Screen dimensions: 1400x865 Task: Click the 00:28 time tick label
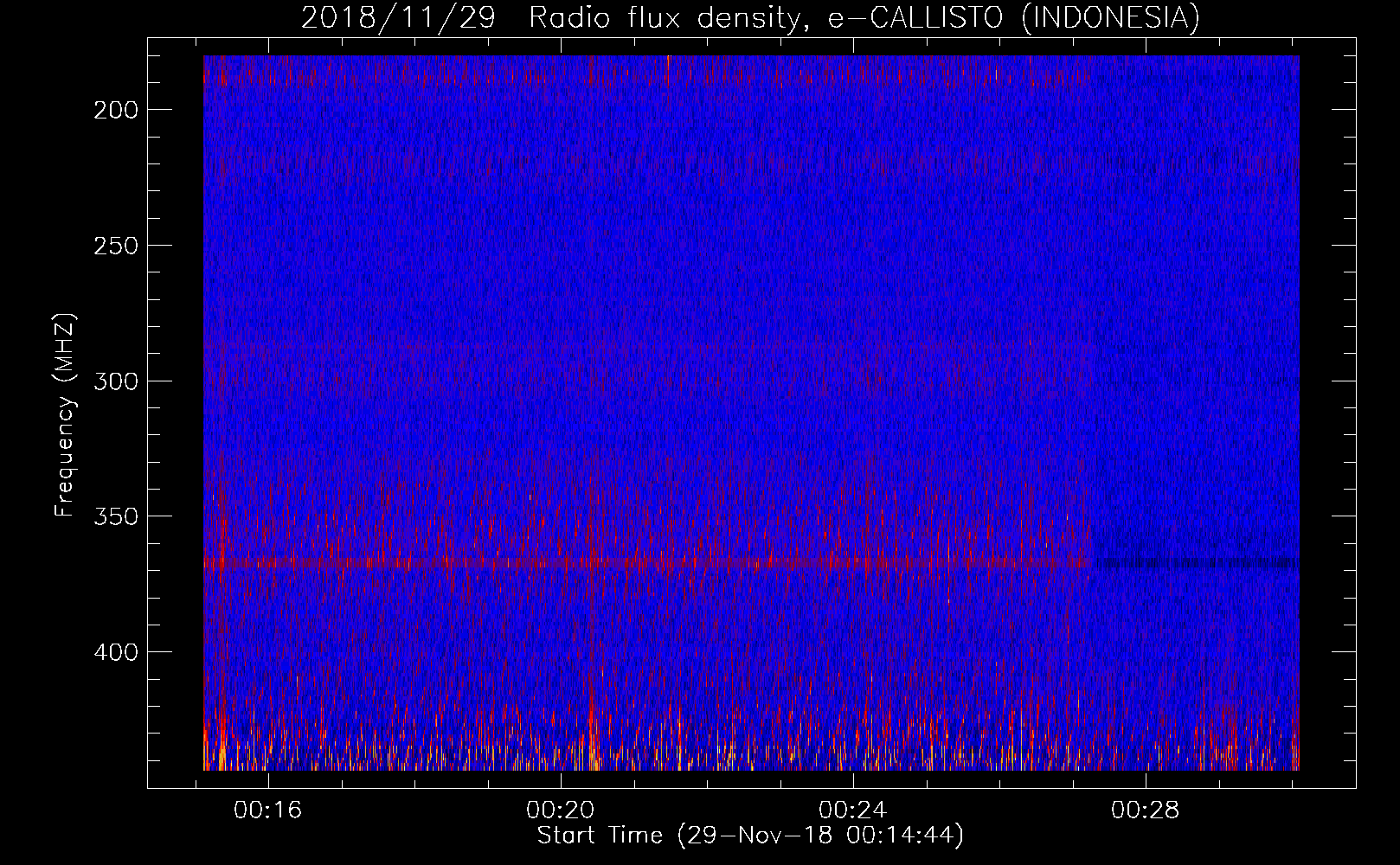[x=1146, y=811]
